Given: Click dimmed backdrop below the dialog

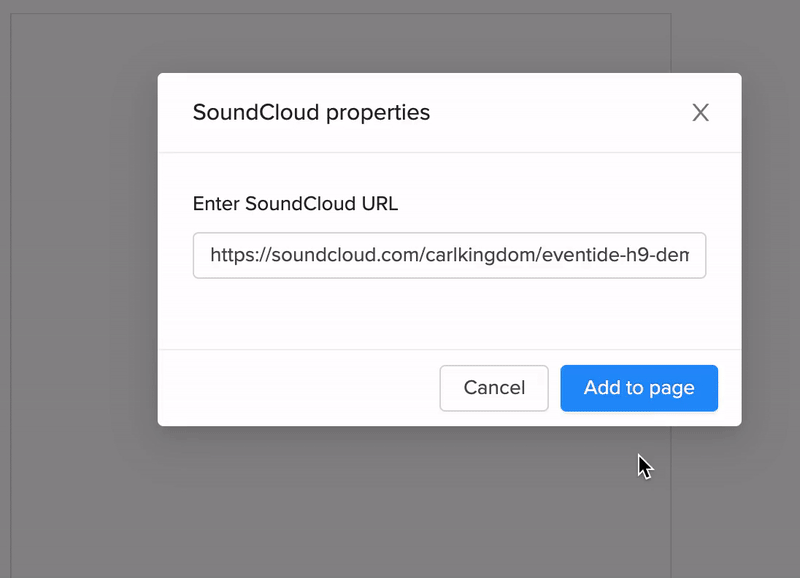Looking at the screenshot, I should click(x=400, y=500).
